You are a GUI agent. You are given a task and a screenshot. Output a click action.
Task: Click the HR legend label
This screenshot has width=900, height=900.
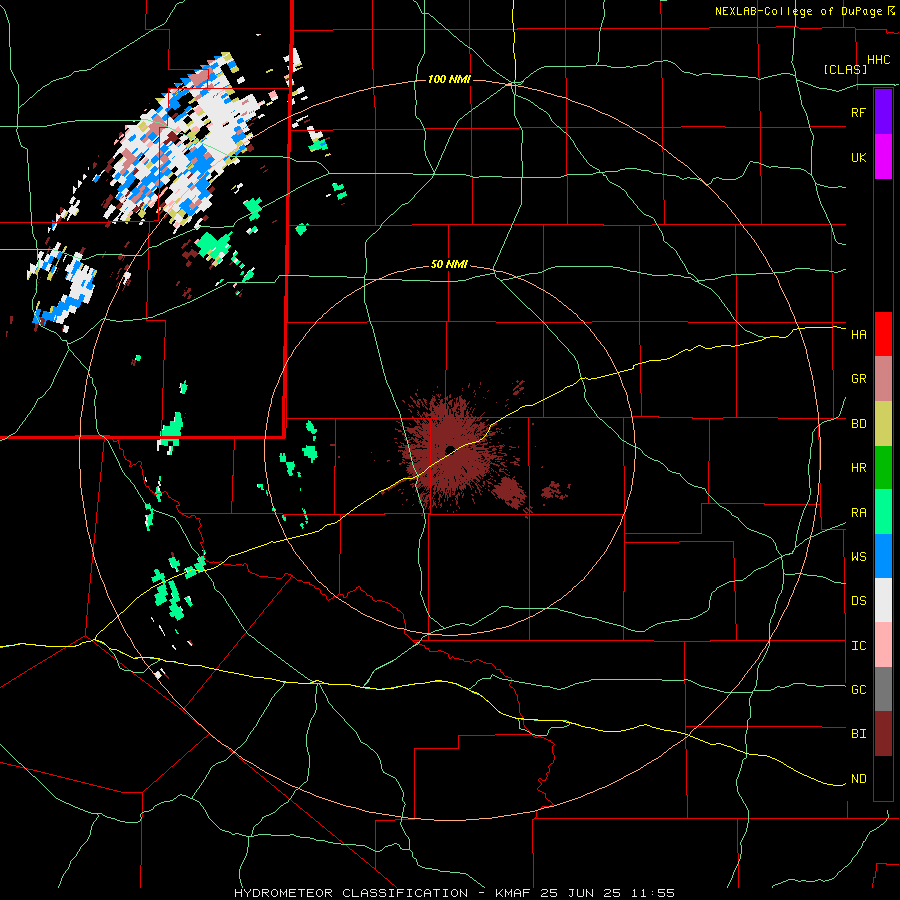(859, 468)
